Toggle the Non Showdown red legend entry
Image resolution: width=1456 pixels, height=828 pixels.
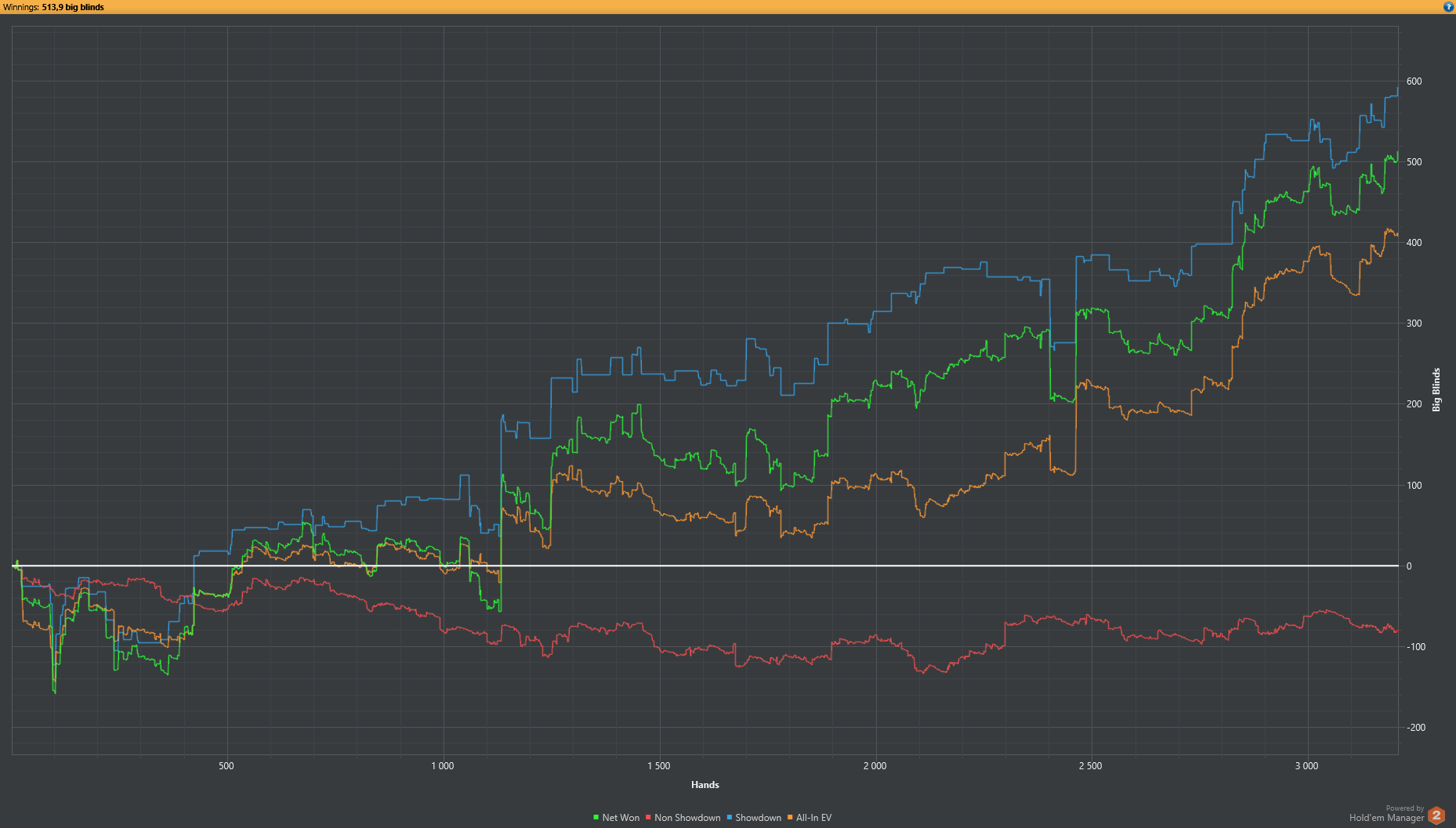(x=683, y=818)
